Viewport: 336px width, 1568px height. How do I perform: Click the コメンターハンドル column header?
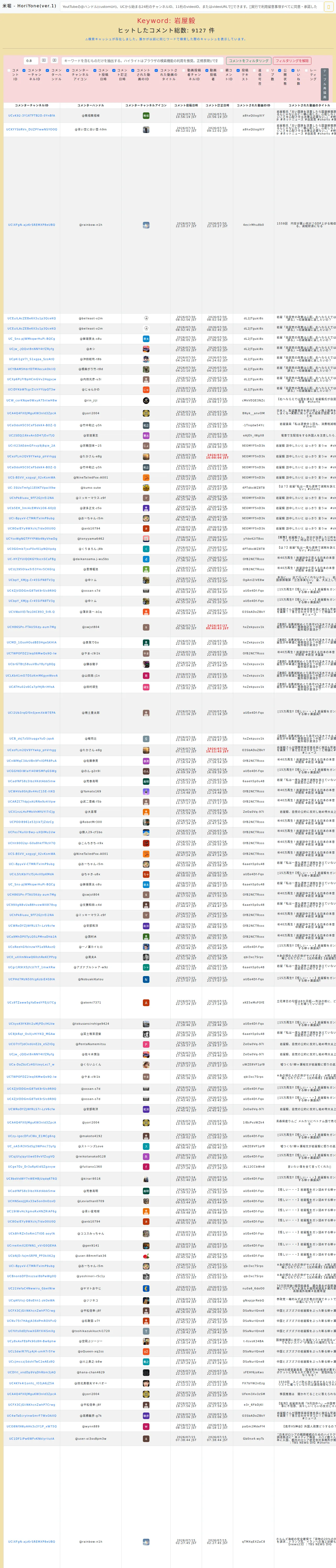coord(91,105)
